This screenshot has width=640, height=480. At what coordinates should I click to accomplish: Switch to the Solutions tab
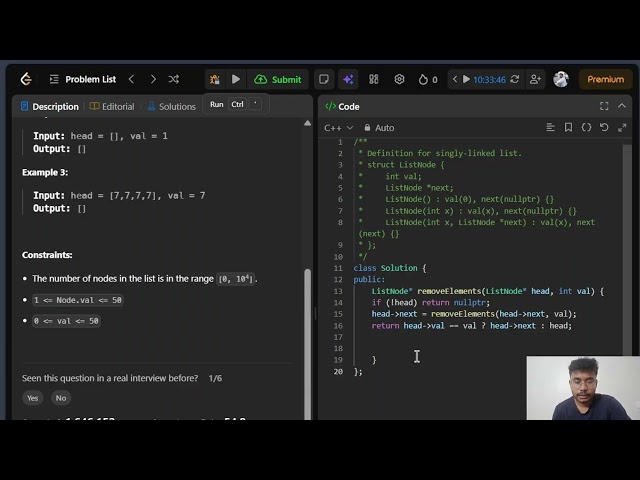(x=172, y=107)
